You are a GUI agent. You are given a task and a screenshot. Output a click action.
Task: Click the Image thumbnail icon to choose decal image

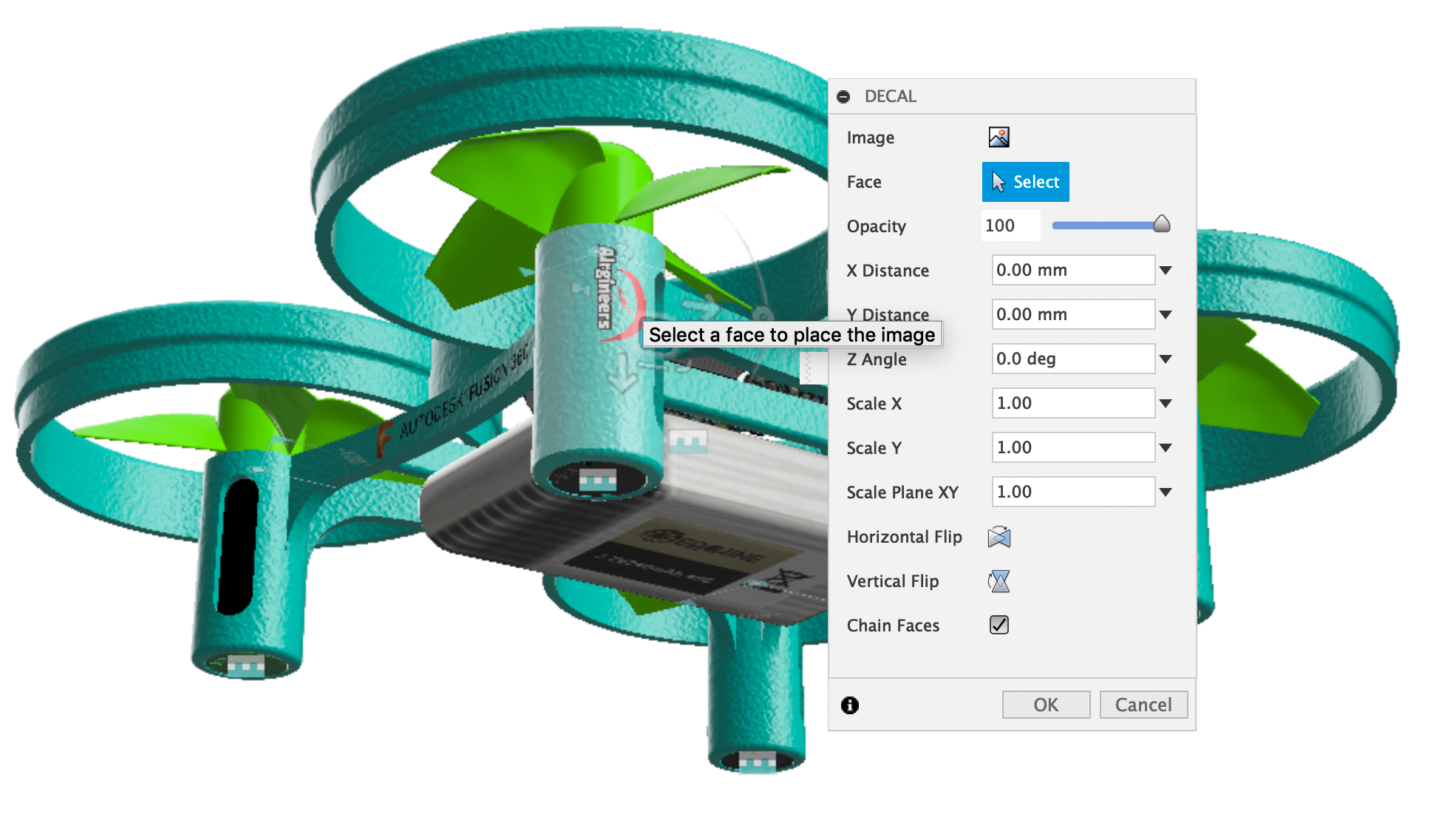(x=999, y=137)
